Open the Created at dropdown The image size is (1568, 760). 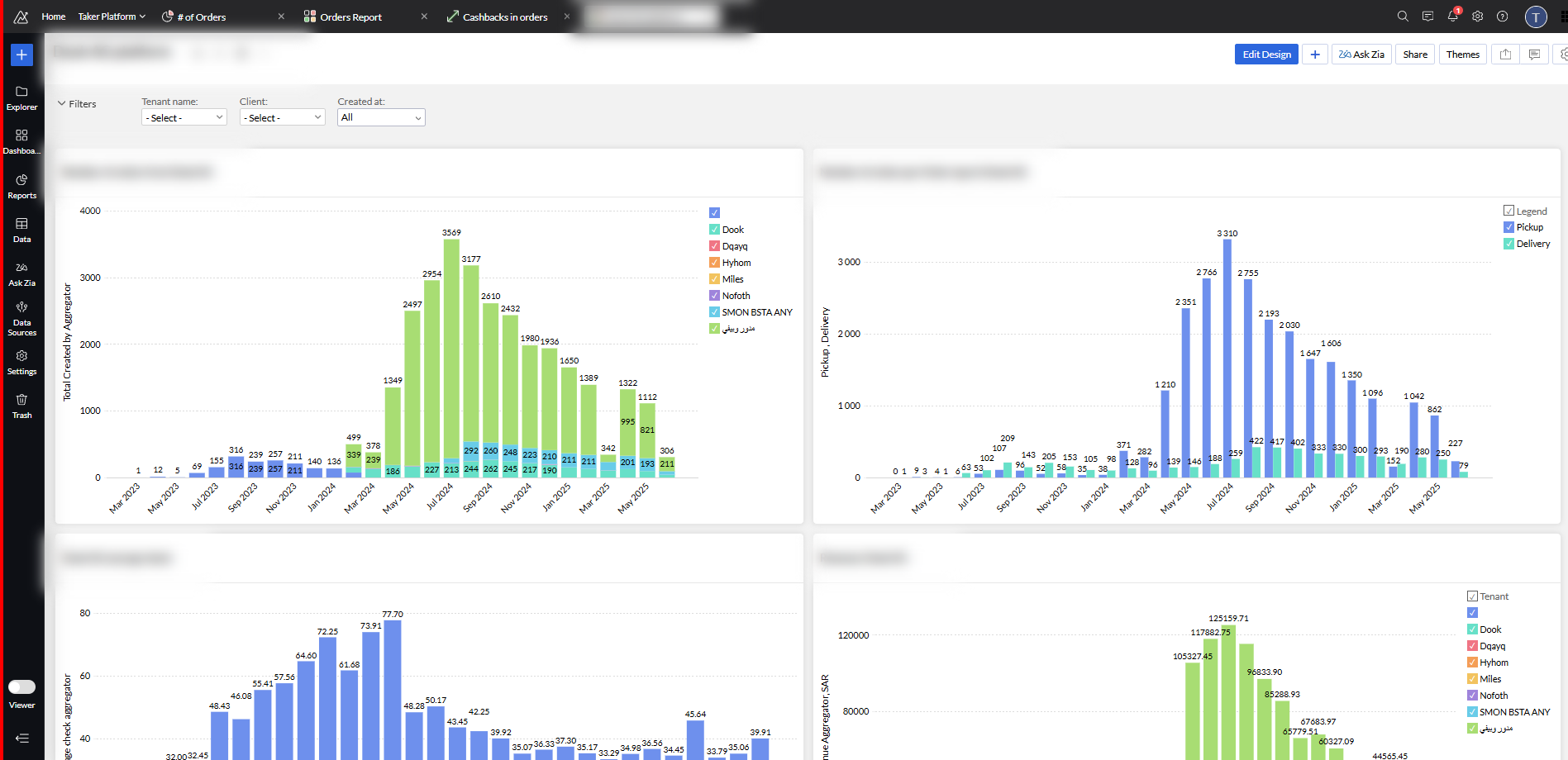[x=381, y=117]
